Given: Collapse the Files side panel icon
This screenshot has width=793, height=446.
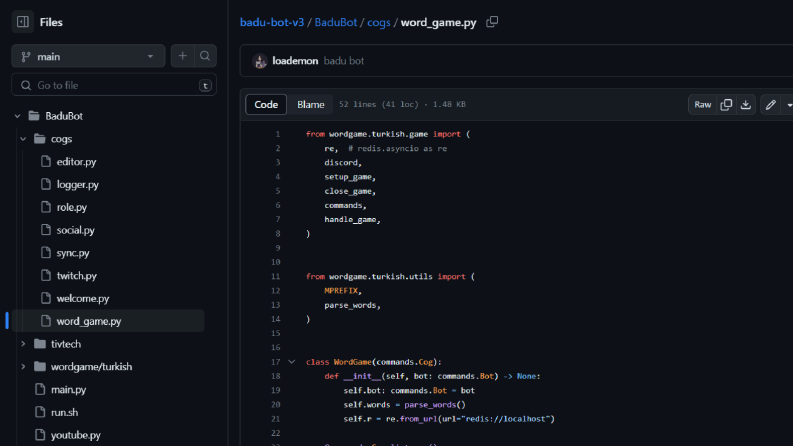Looking at the screenshot, I should click(23, 22).
